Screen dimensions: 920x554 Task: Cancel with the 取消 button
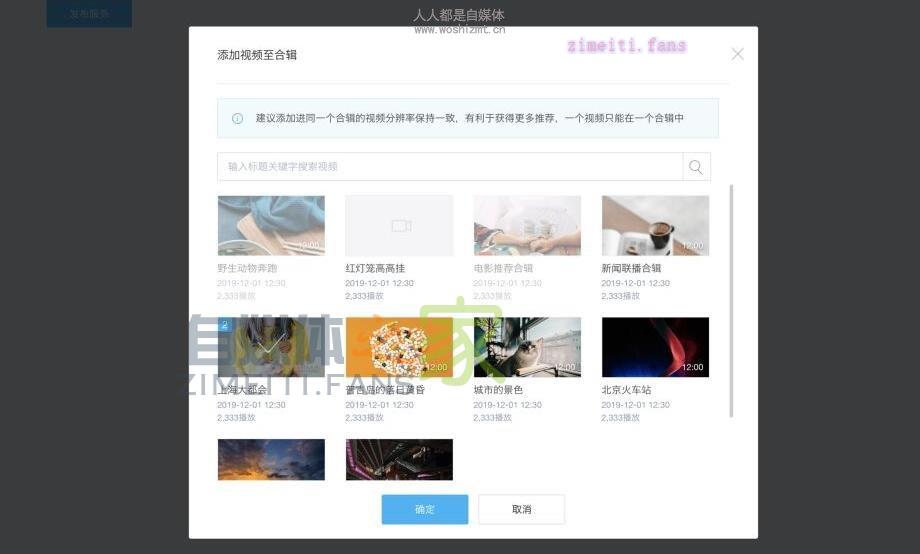point(522,509)
